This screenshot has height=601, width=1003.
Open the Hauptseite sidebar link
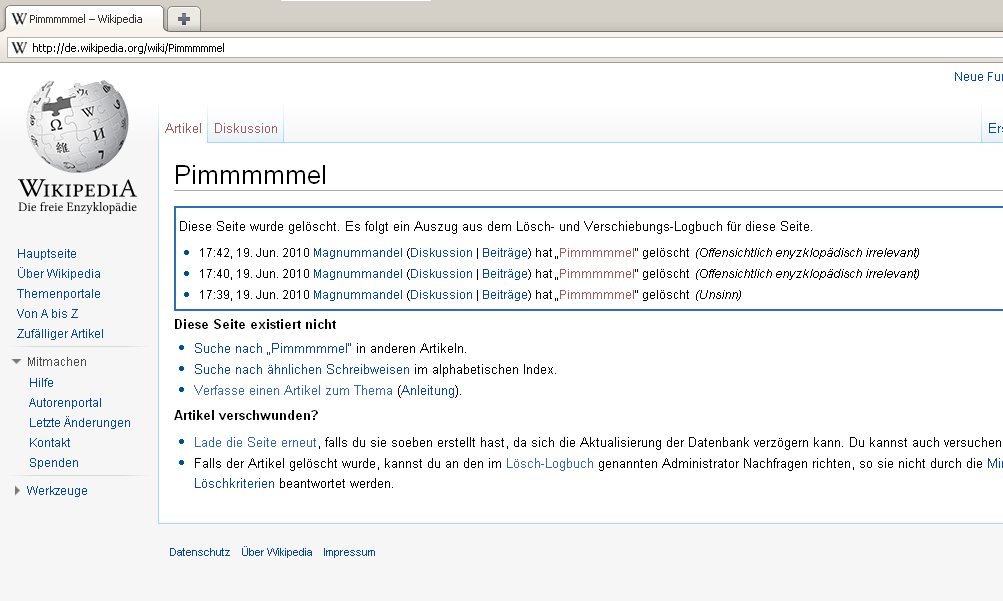pyautogui.click(x=47, y=254)
